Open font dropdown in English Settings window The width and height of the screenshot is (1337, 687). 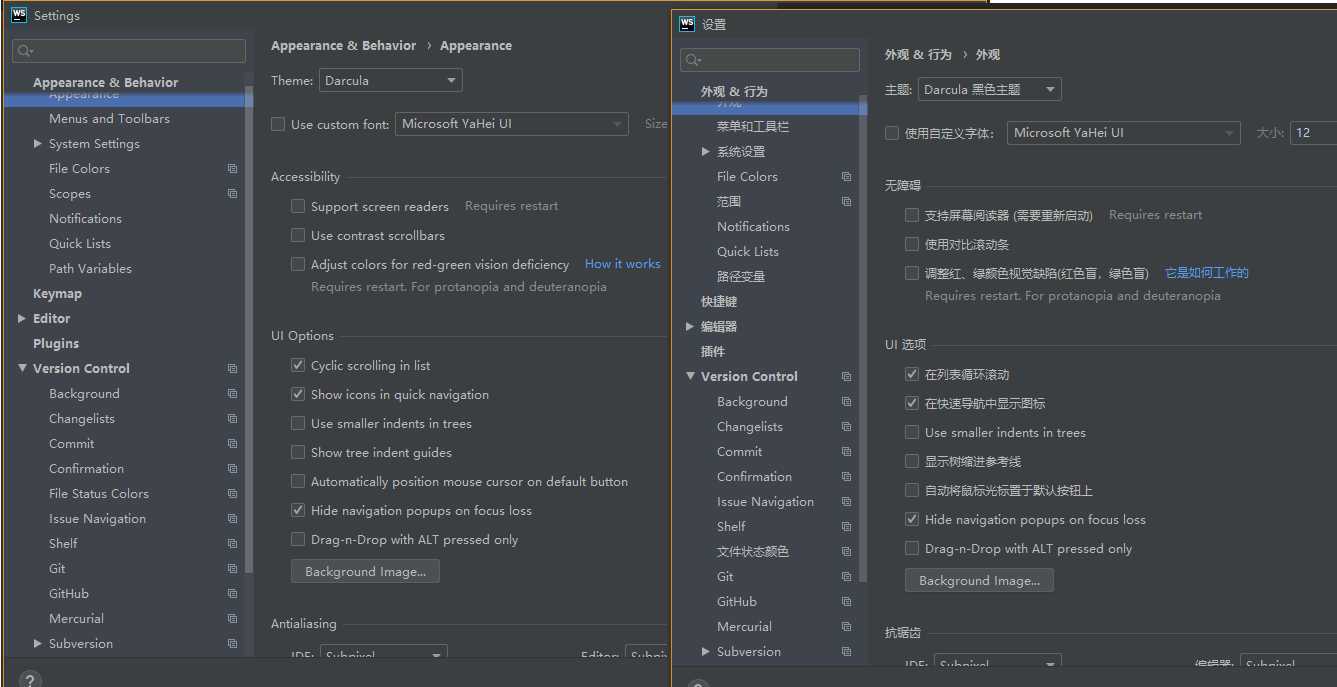(512, 124)
